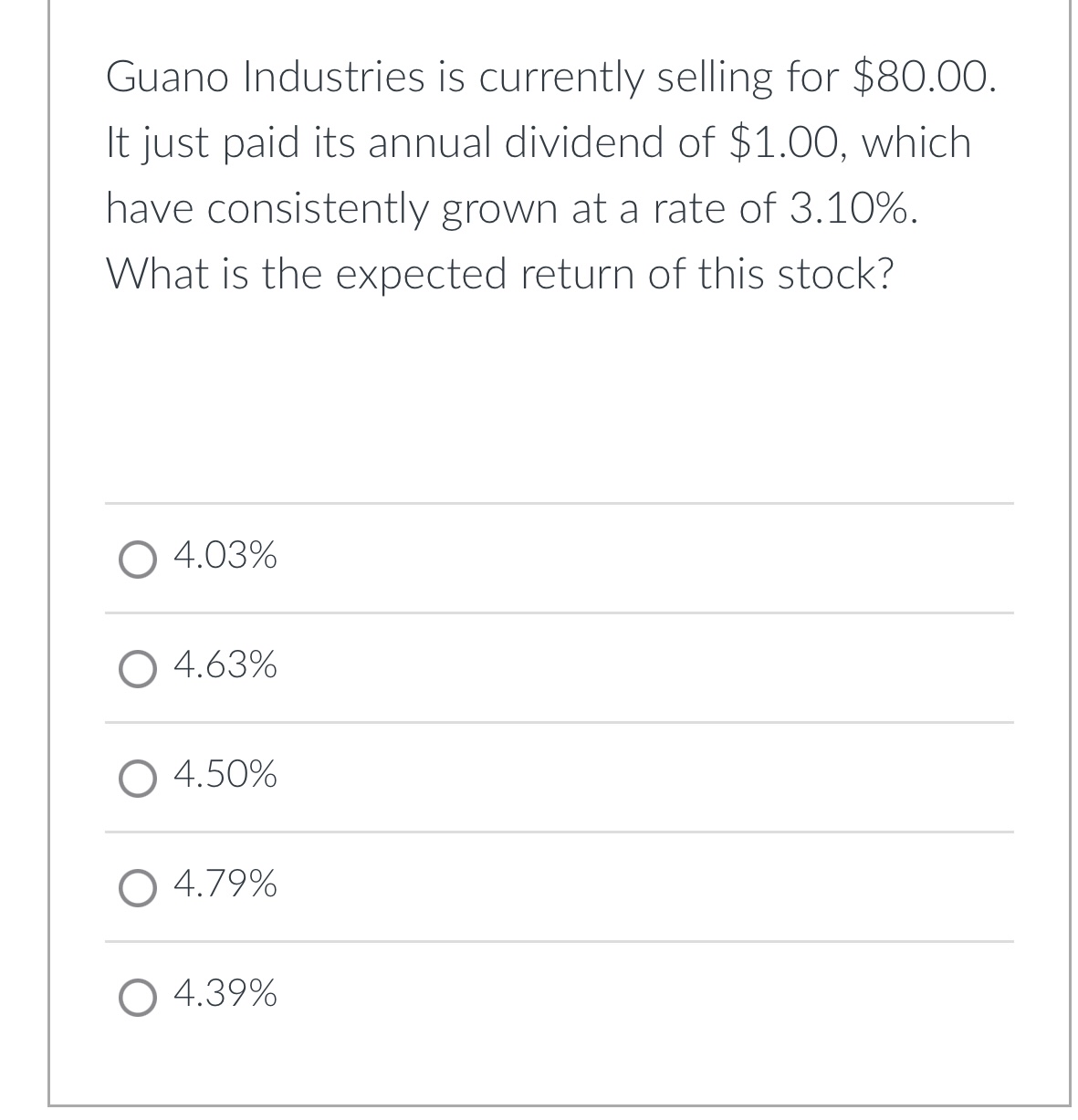Click the 4.79% answer label text
The width and height of the screenshot is (1078, 1120).
225,884
